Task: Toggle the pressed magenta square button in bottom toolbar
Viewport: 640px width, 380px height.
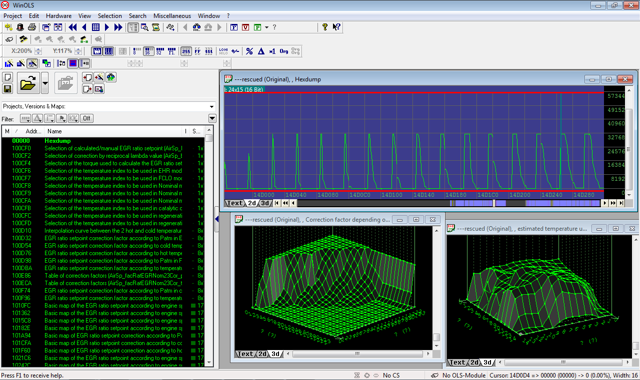Action: [x=73, y=63]
